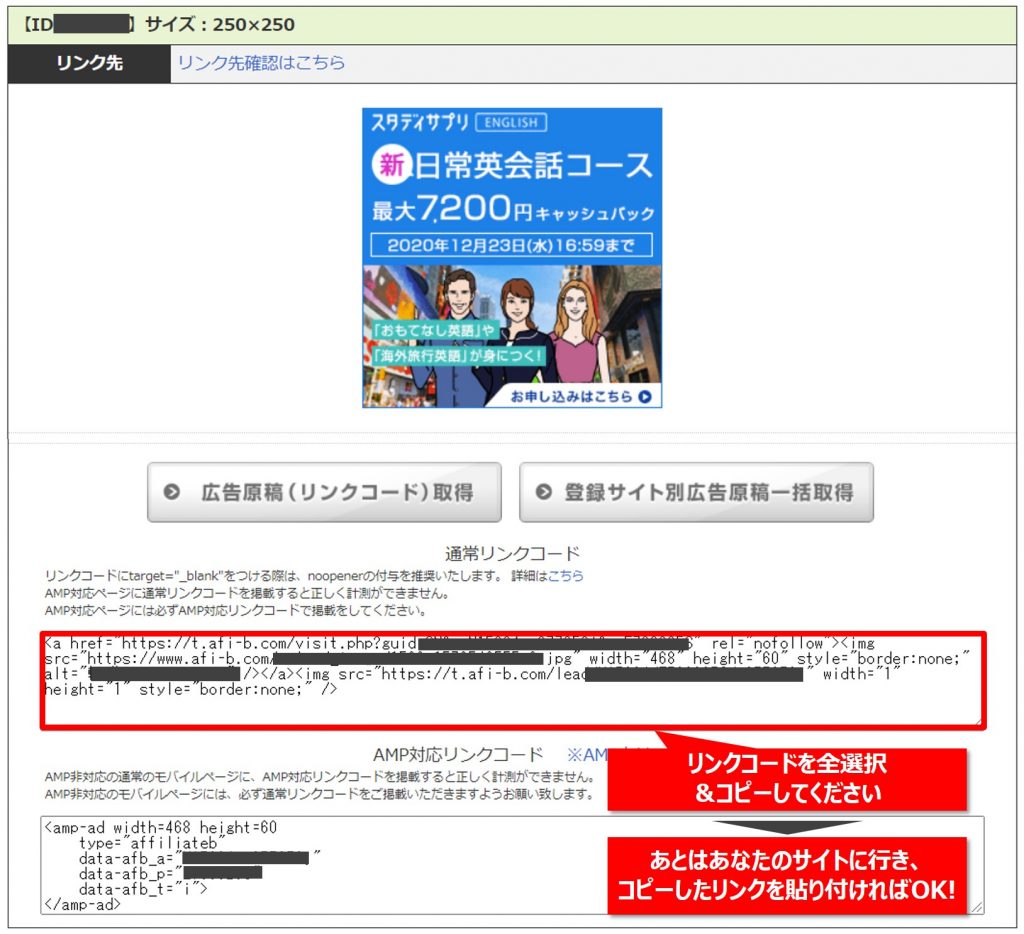
Task: Click the red あとはあなたのサイトに行き callout
Action: click(786, 874)
